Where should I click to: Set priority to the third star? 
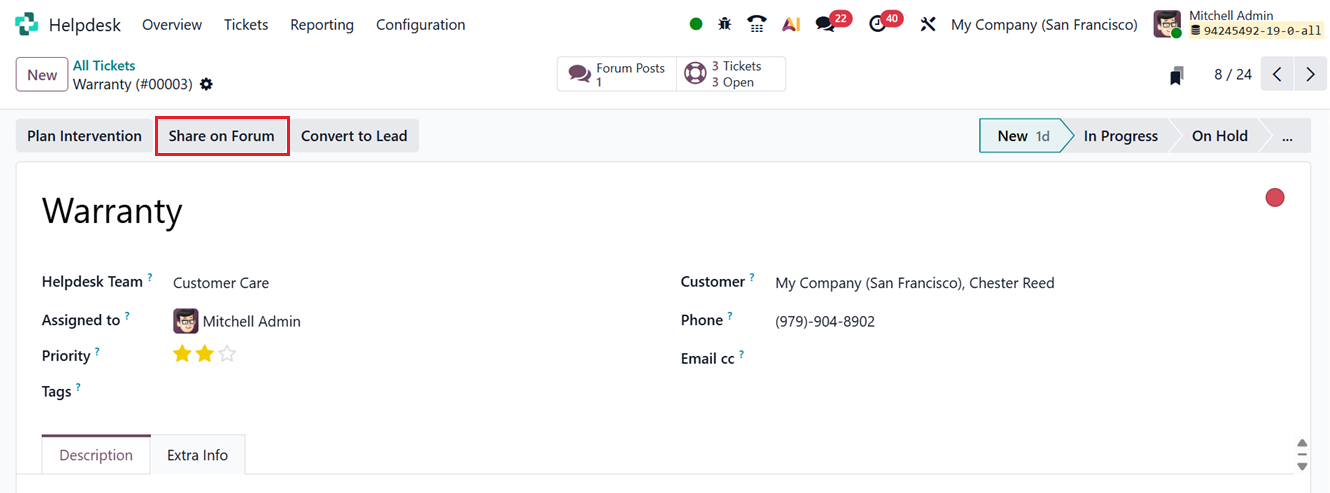(x=228, y=354)
